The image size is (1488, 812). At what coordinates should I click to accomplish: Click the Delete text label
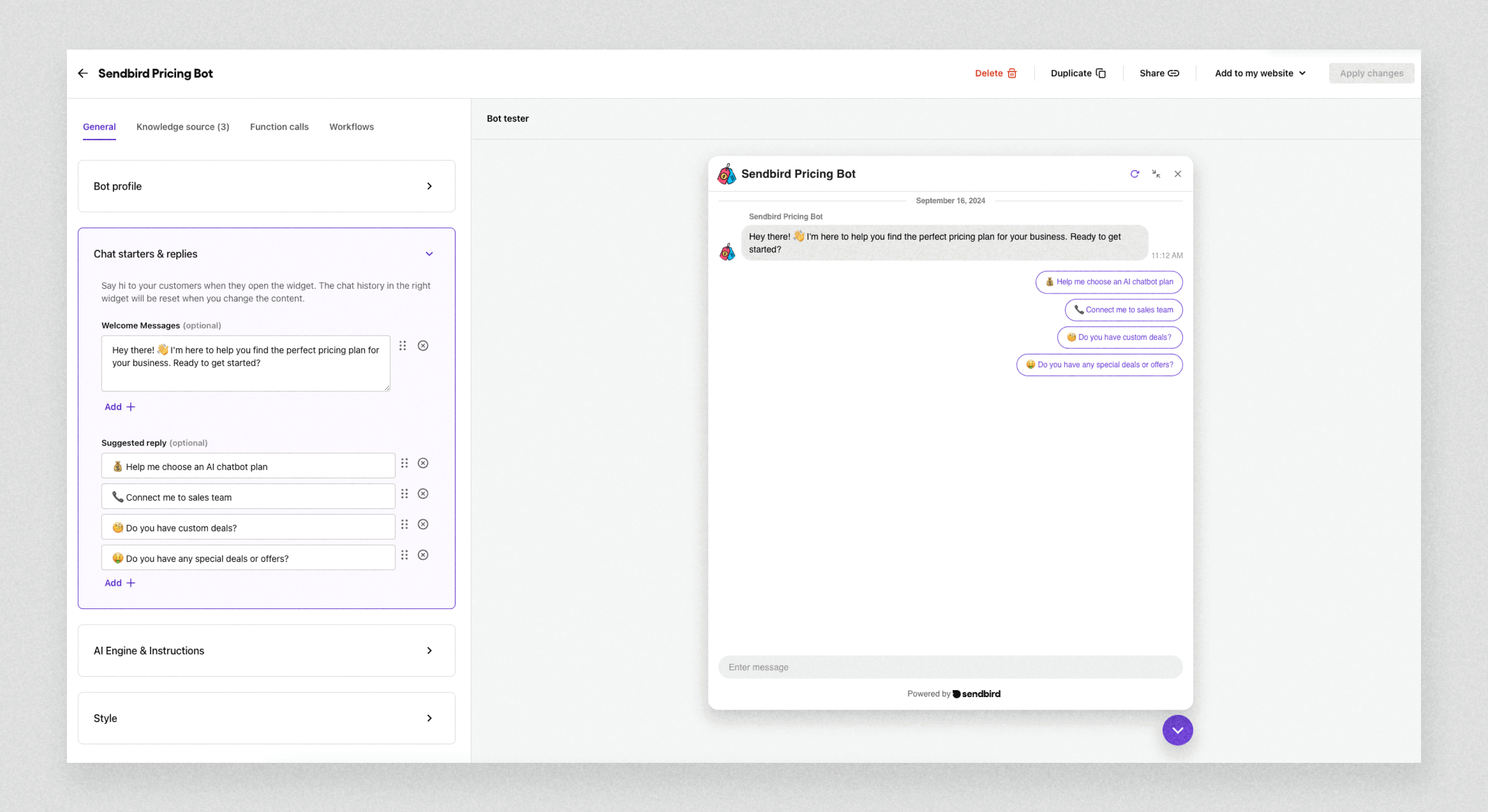[988, 73]
